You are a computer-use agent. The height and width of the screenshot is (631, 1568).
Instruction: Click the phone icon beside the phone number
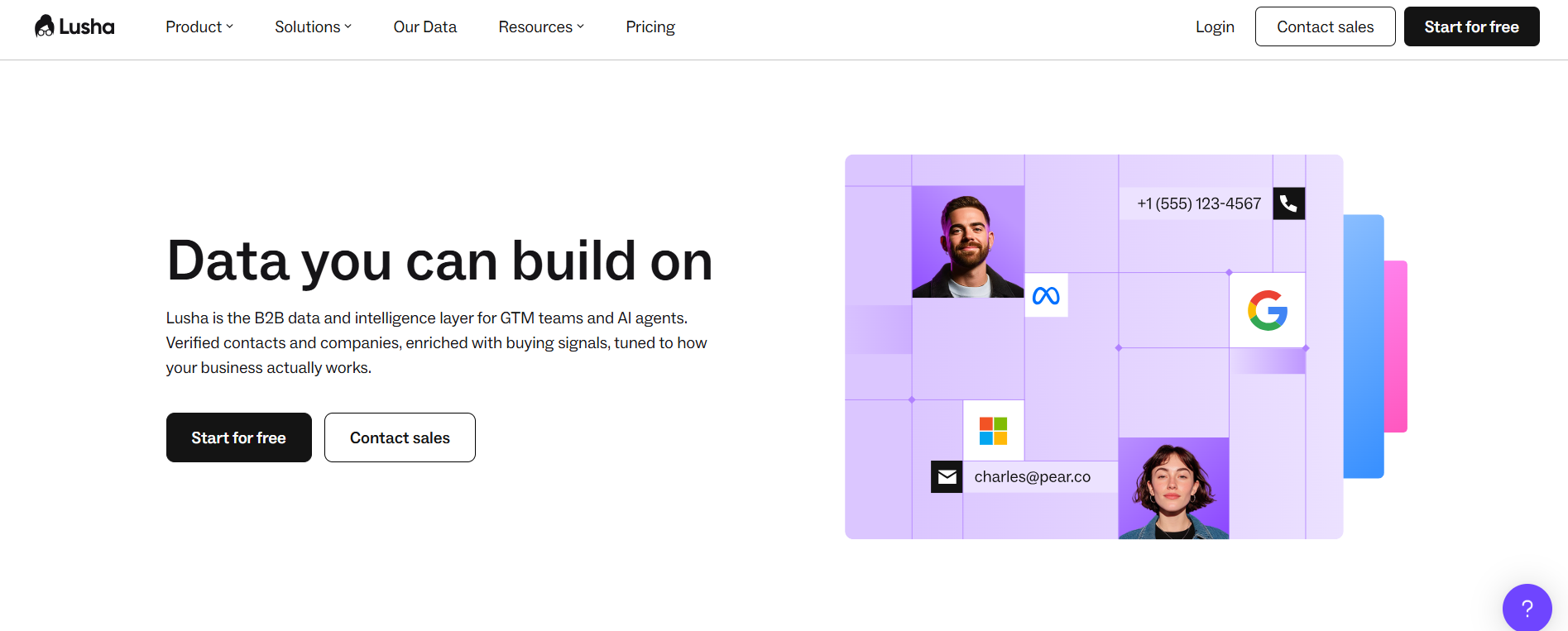(x=1288, y=203)
